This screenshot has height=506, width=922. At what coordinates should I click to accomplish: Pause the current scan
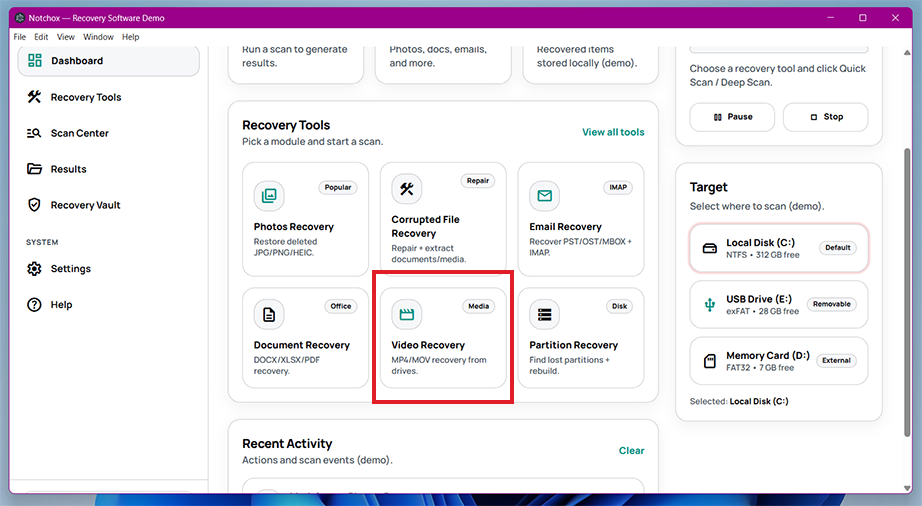(x=732, y=117)
